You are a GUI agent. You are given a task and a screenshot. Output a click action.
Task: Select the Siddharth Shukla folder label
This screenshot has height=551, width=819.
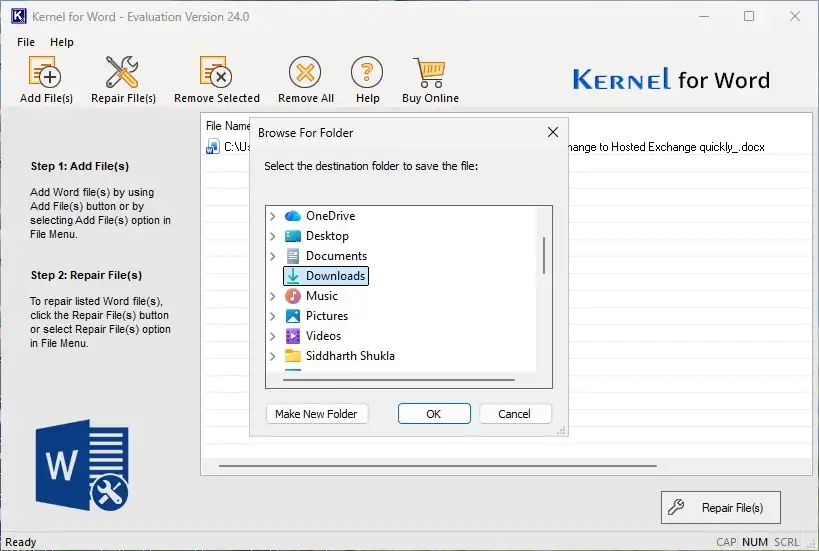350,356
